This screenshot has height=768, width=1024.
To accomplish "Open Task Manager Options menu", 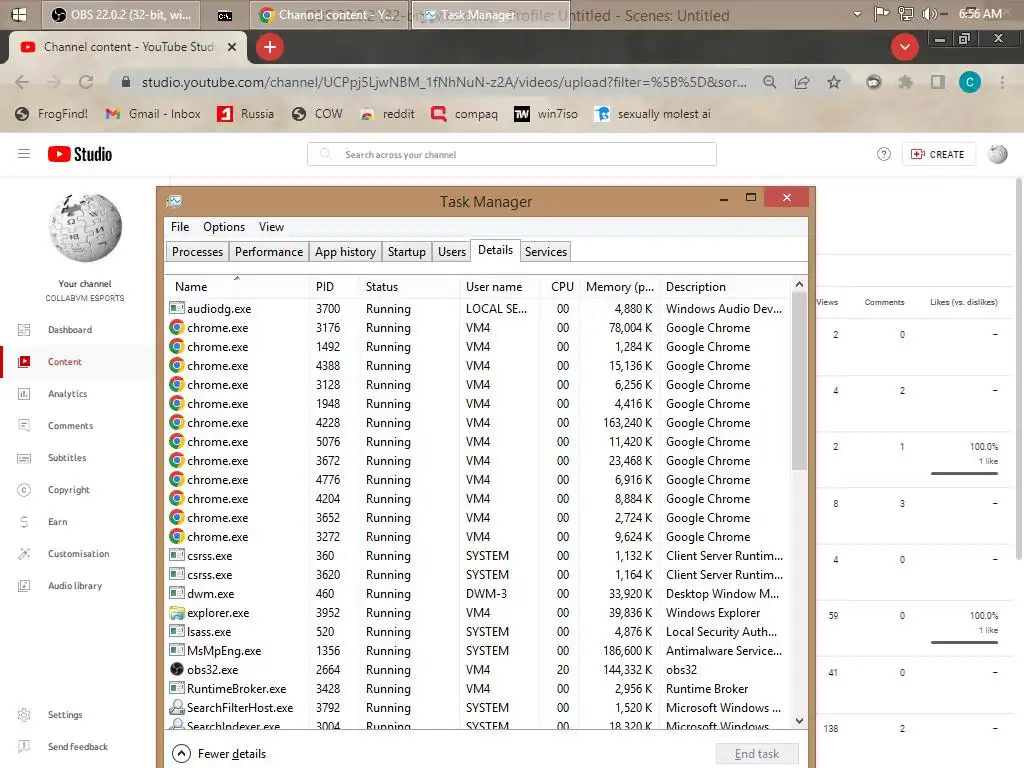I will click(x=224, y=227).
